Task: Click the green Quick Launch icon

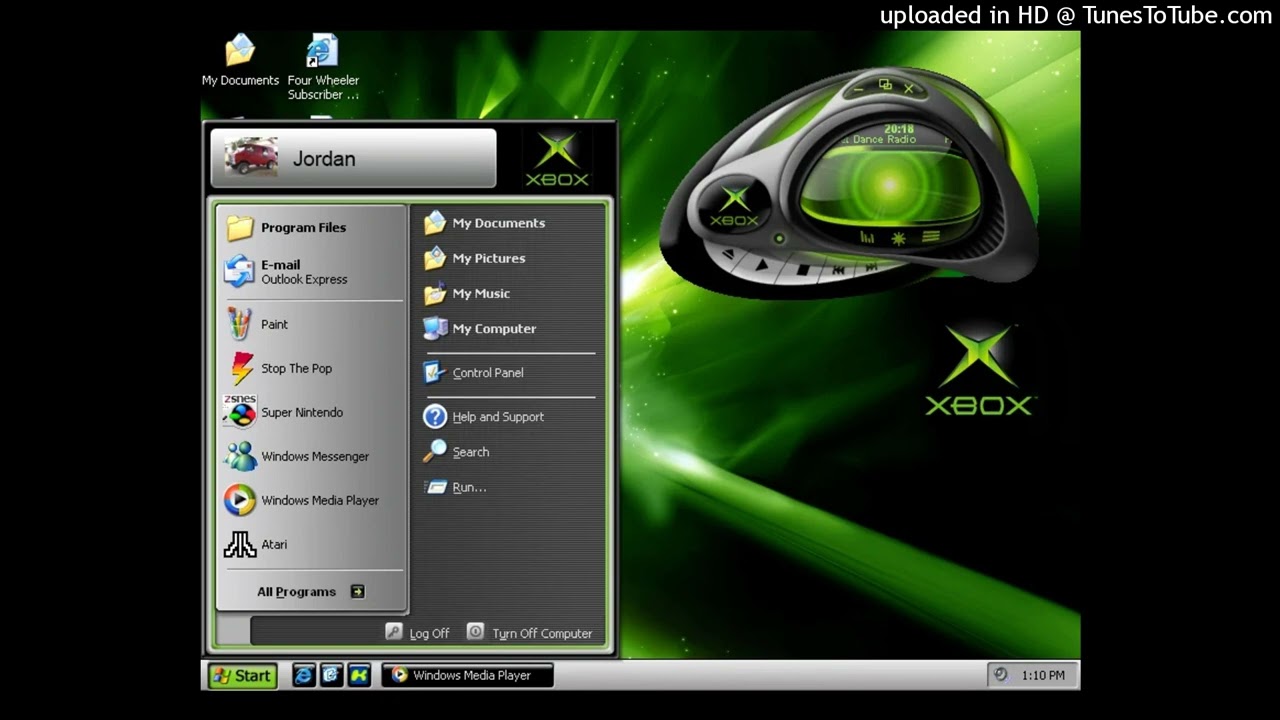Action: point(359,675)
